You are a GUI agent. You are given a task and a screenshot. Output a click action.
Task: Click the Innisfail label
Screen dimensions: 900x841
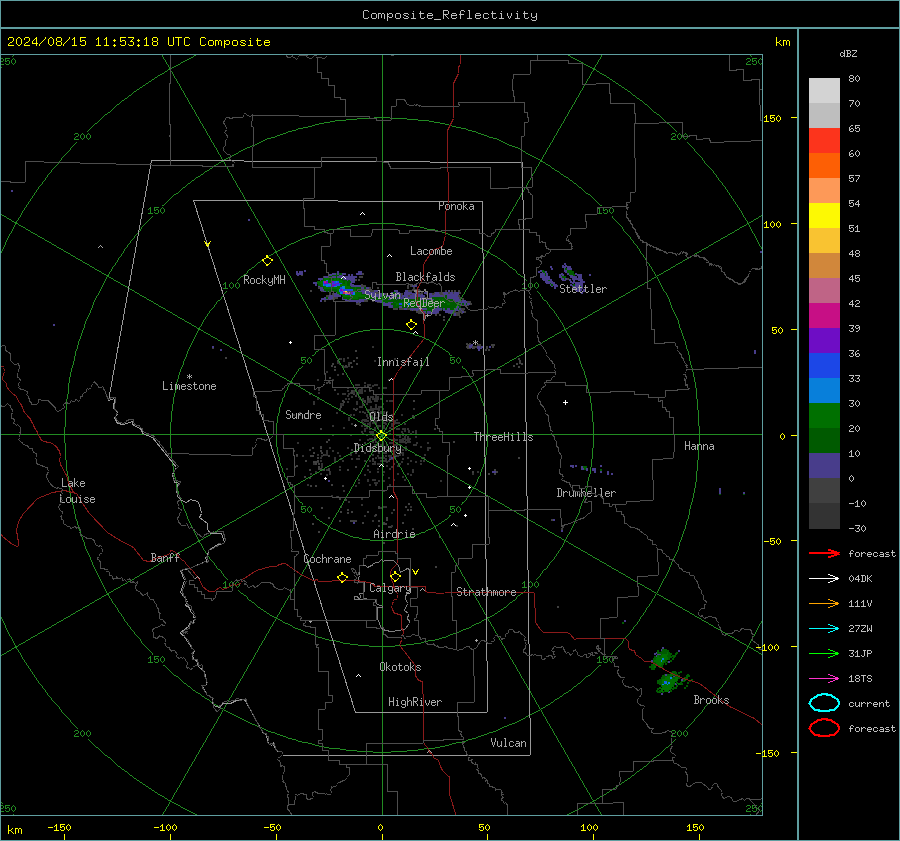click(403, 362)
